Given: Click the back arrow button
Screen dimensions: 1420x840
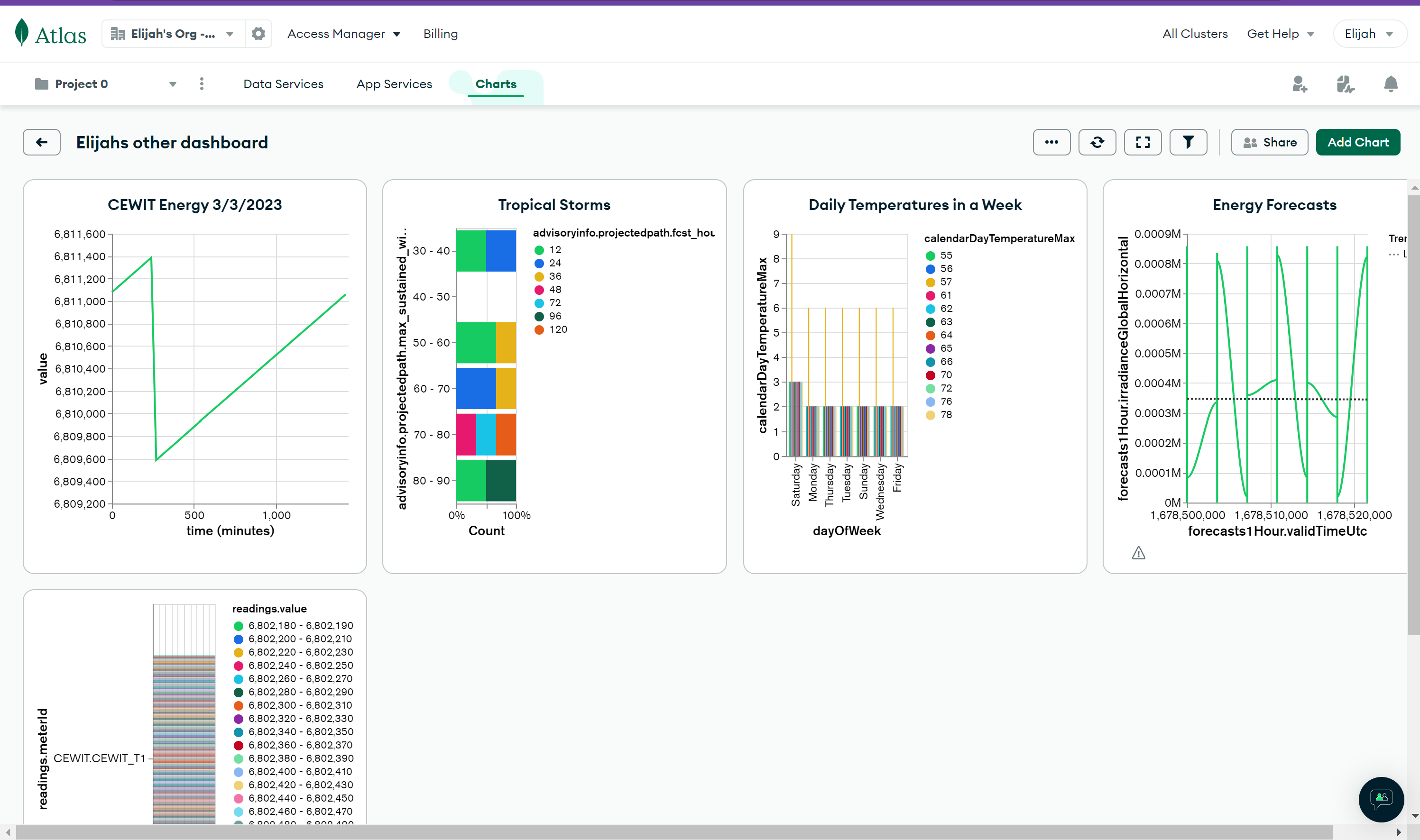Looking at the screenshot, I should coord(41,142).
